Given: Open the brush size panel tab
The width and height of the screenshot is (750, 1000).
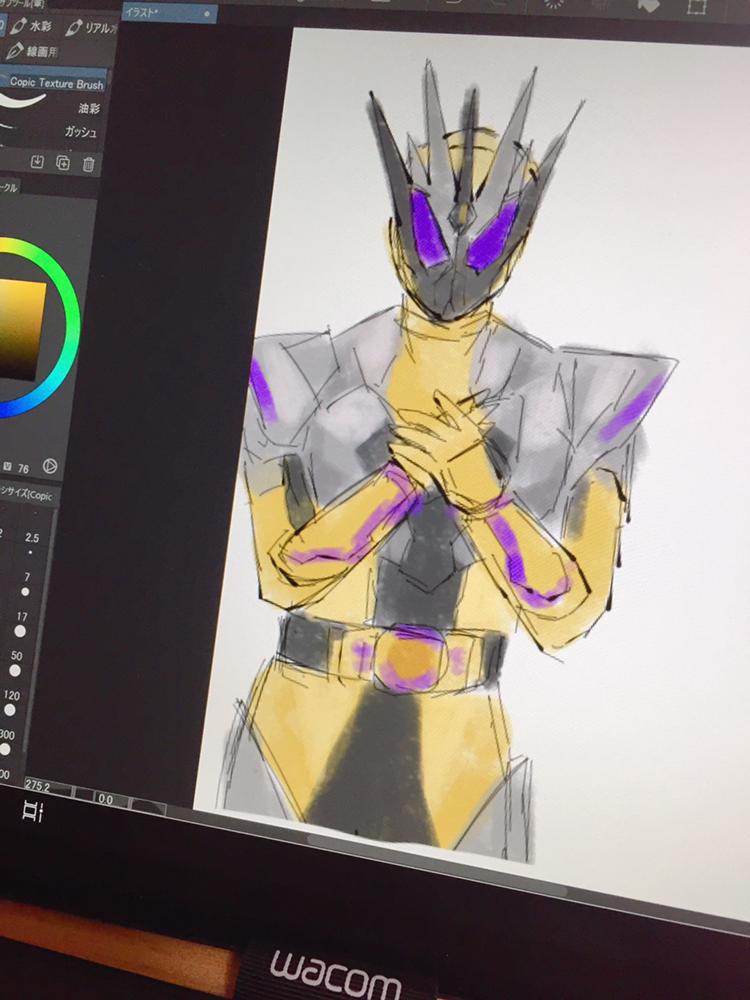Looking at the screenshot, I should point(27,495).
